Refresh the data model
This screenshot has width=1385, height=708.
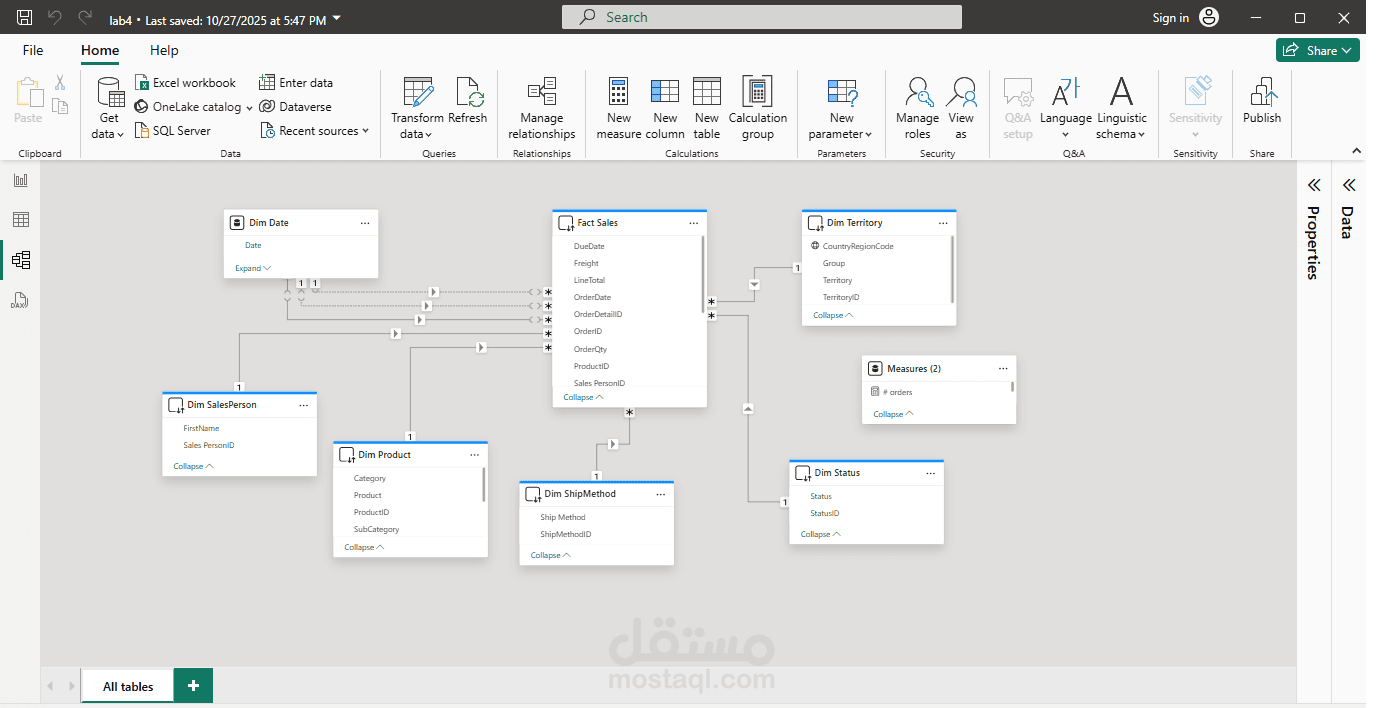[468, 101]
